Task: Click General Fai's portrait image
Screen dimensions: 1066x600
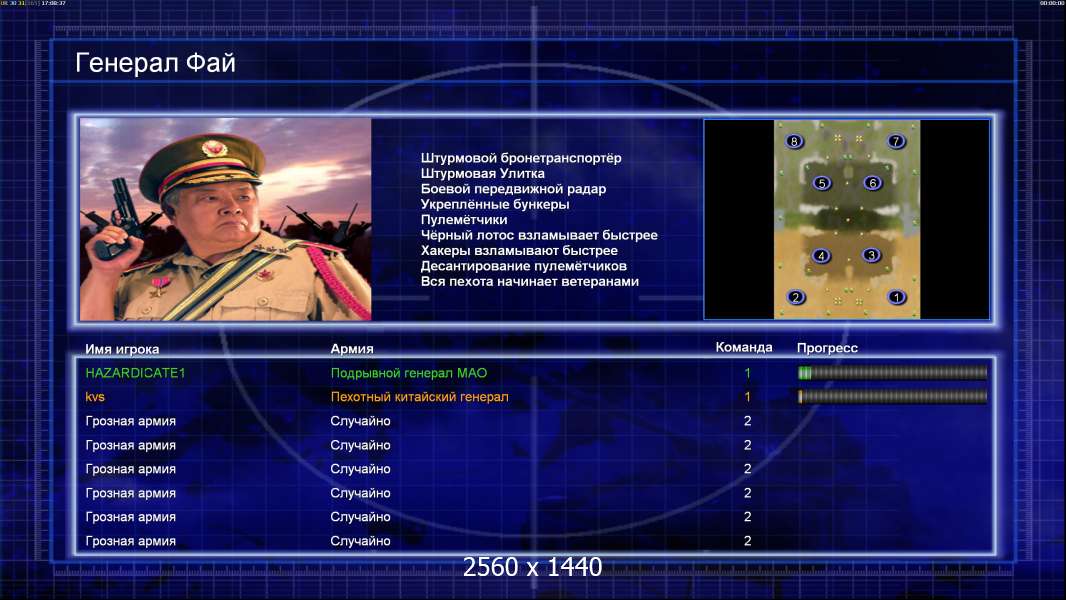Action: click(x=226, y=219)
